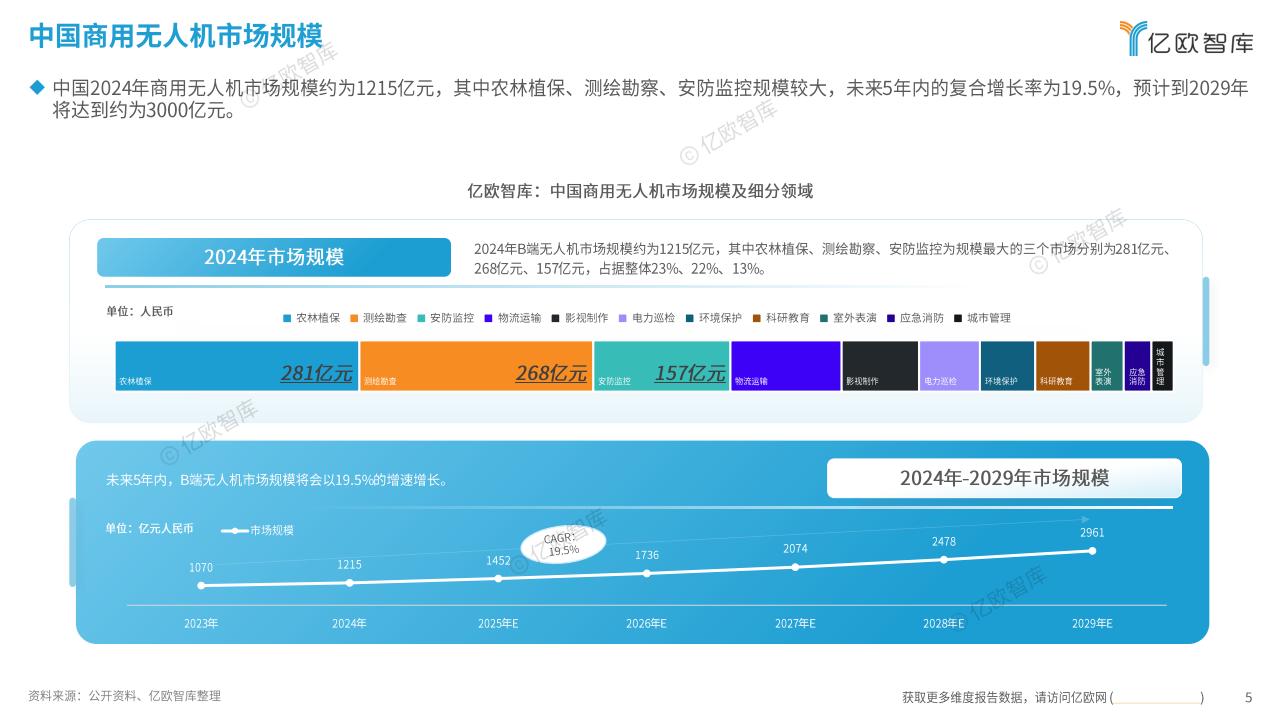Viewport: 1280px width, 720px height.
Task: Click the 单位：亿元人民币 unit label
Action: (x=150, y=529)
